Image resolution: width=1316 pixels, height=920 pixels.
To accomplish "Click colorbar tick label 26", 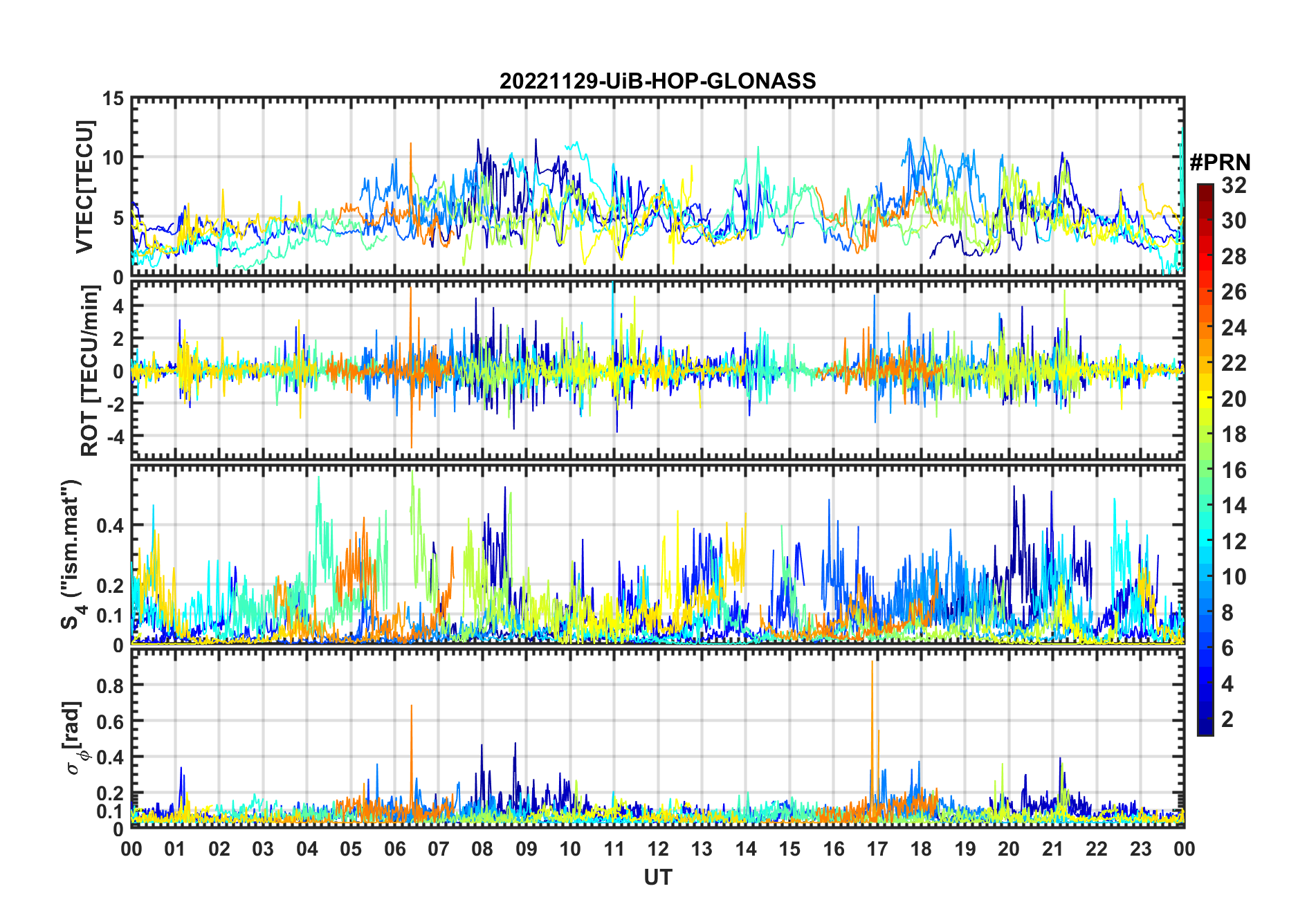I will [x=1234, y=292].
